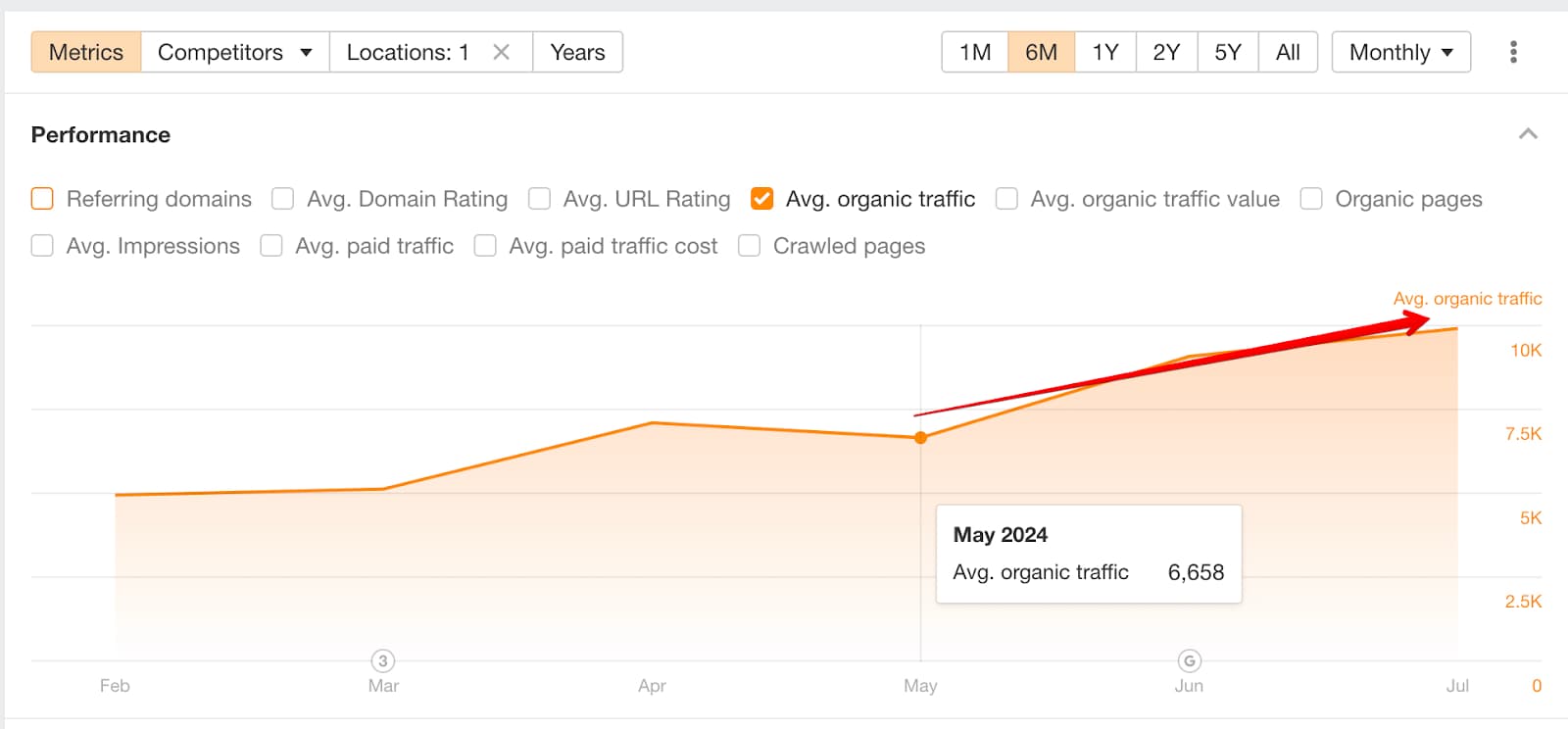
Task: Click the May data point on chart
Action: 920,438
